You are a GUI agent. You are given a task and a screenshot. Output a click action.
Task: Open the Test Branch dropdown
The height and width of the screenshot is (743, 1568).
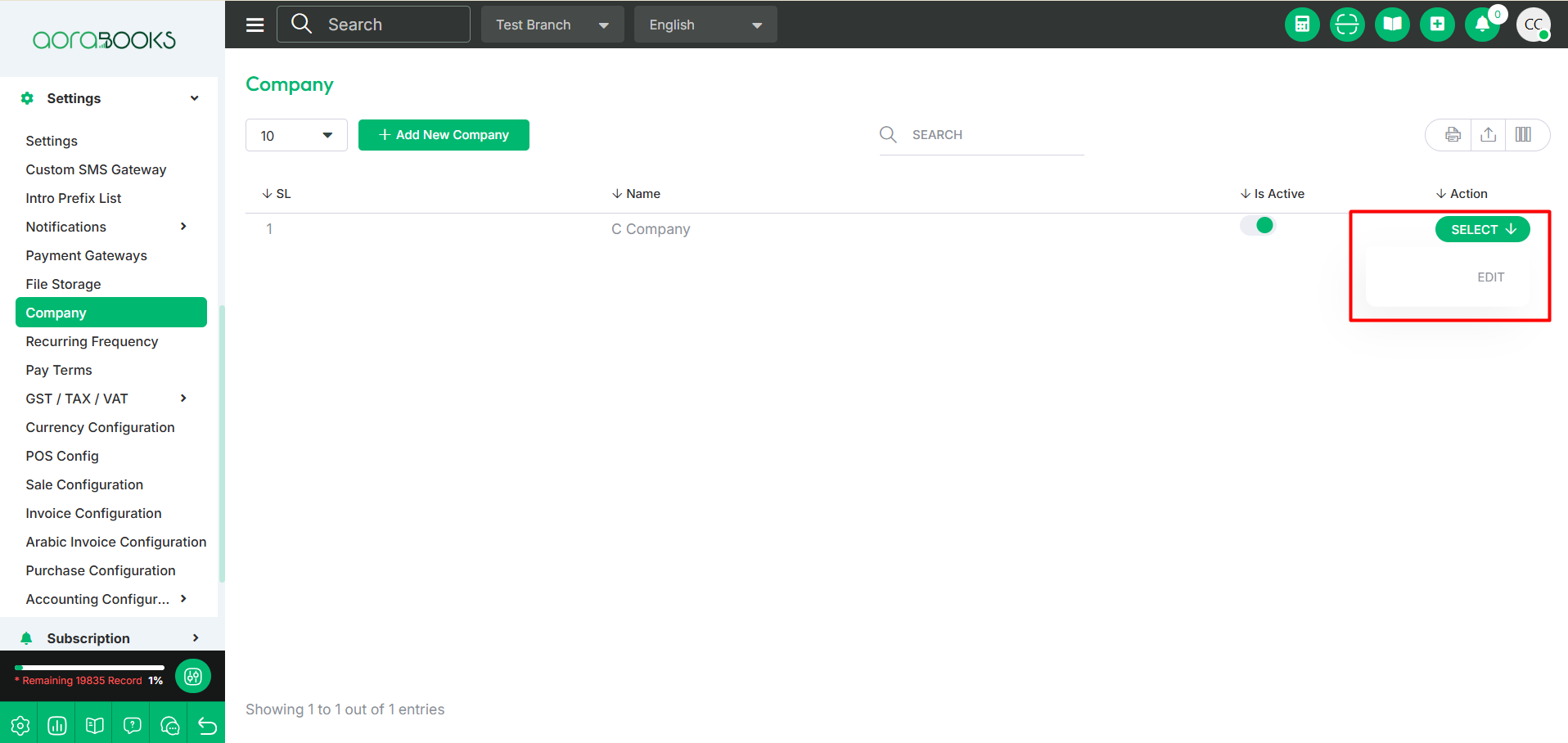coord(552,25)
